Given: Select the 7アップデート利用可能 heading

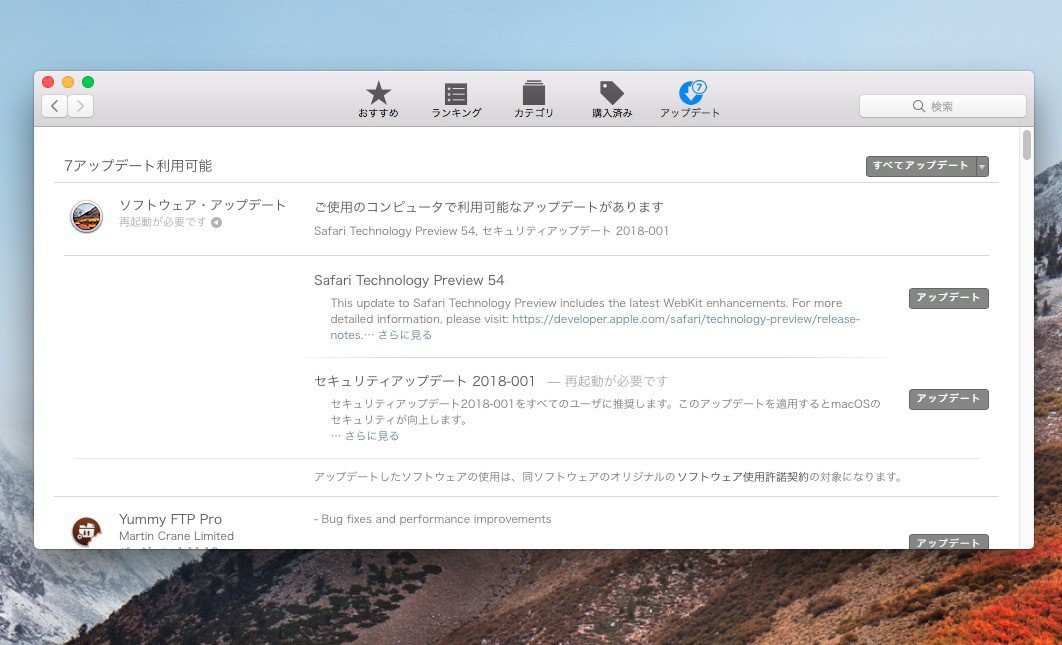Looking at the screenshot, I should click(137, 166).
